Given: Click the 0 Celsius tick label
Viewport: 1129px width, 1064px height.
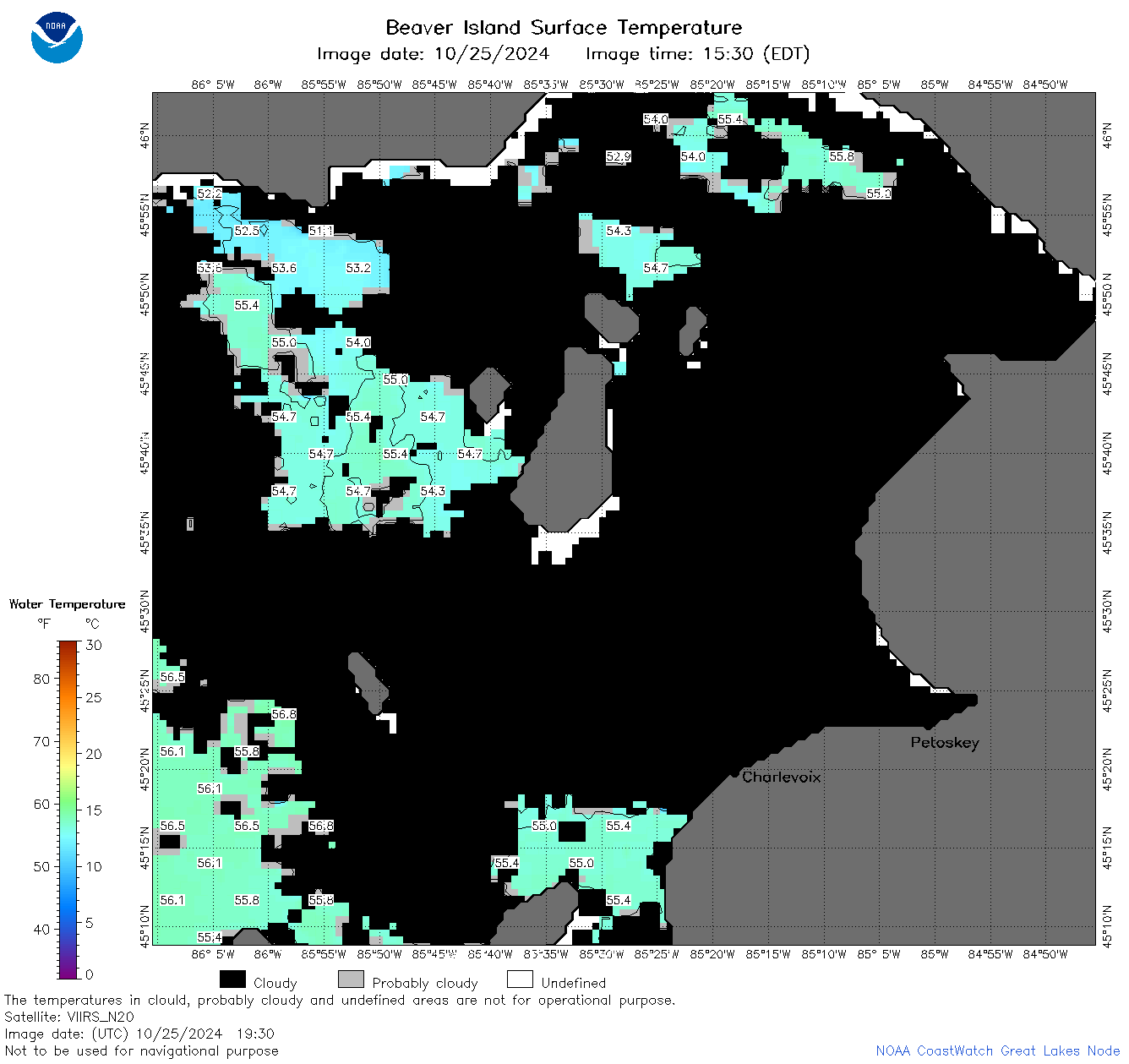Looking at the screenshot, I should point(90,974).
